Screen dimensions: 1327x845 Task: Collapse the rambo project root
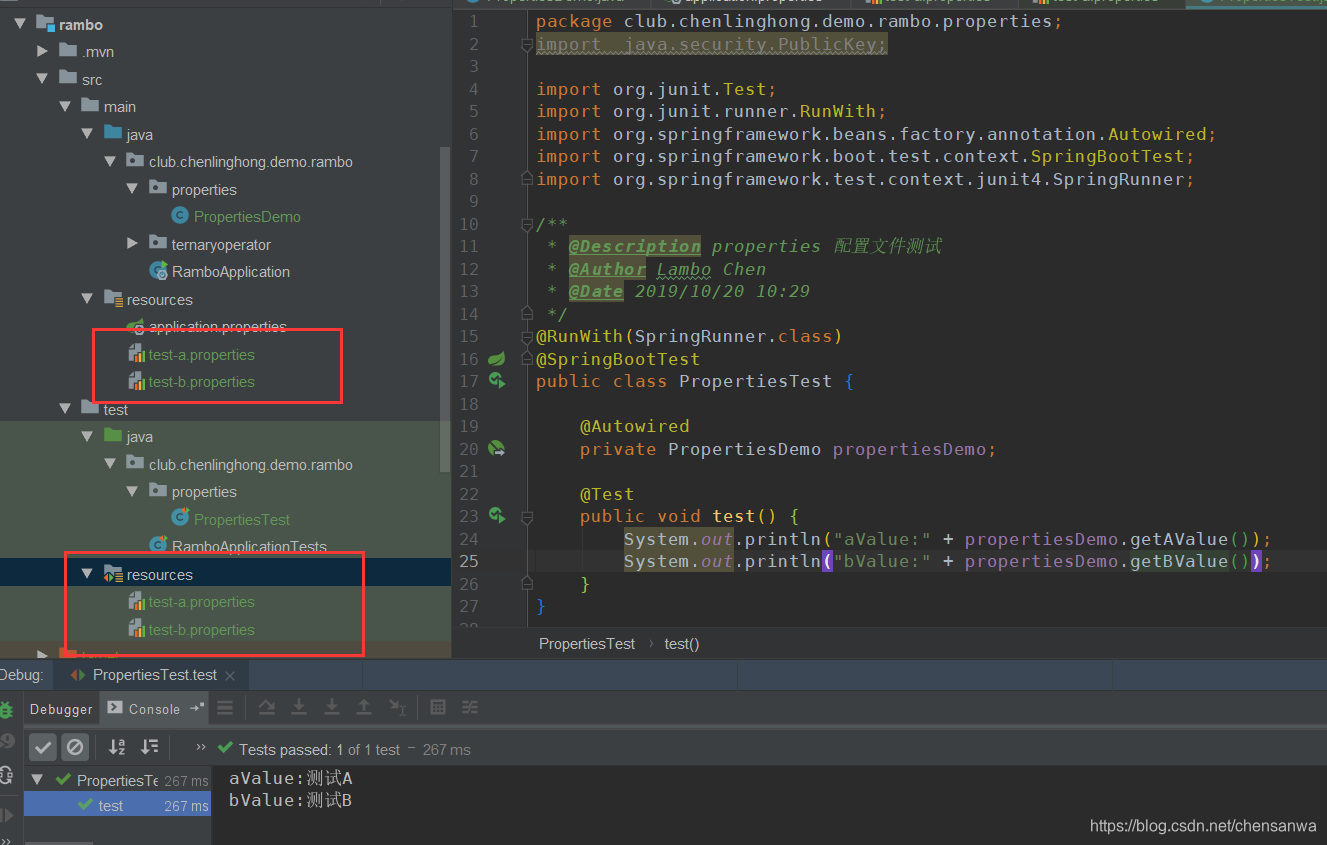[x=20, y=24]
